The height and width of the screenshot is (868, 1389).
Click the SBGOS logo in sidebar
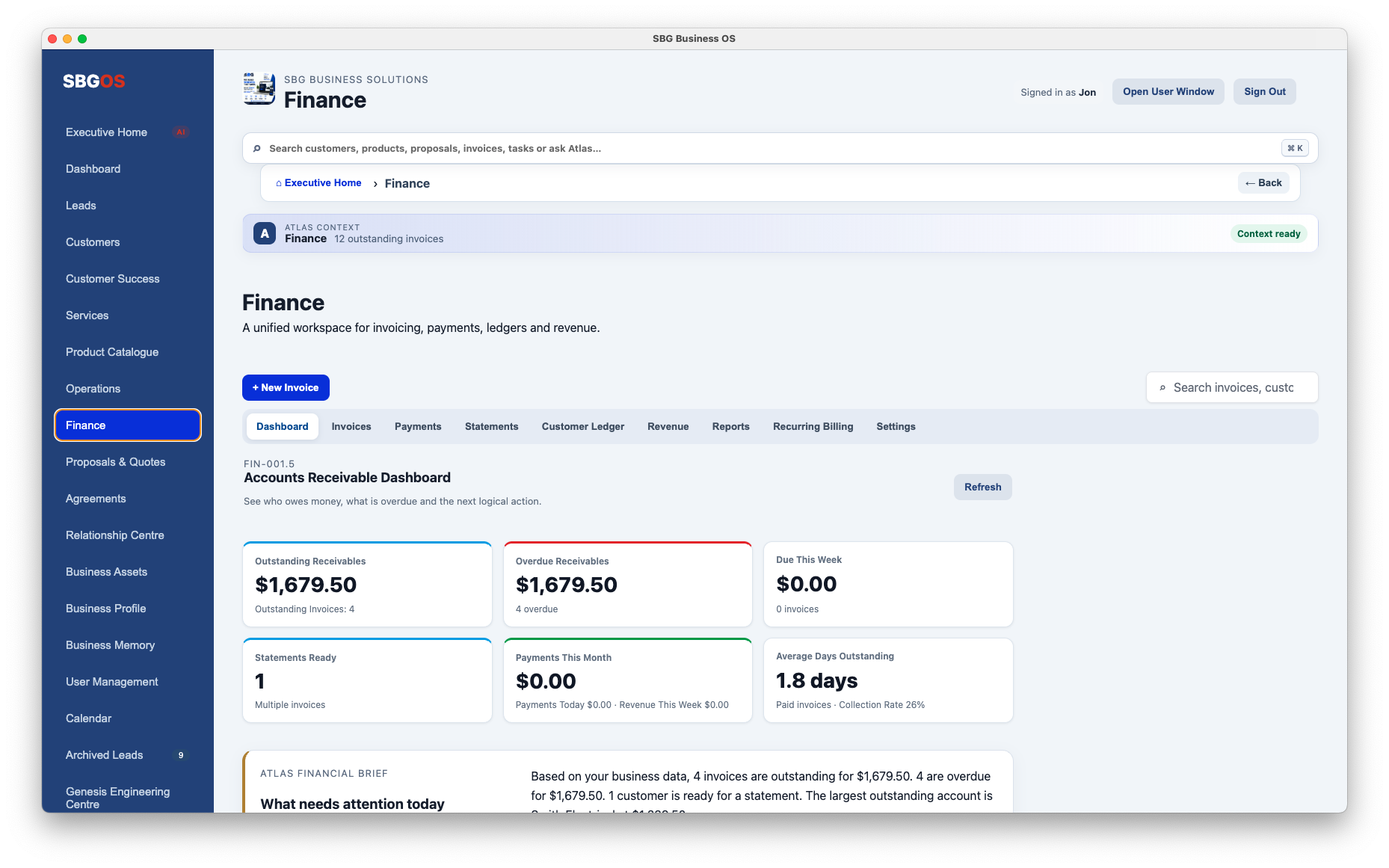[x=93, y=81]
